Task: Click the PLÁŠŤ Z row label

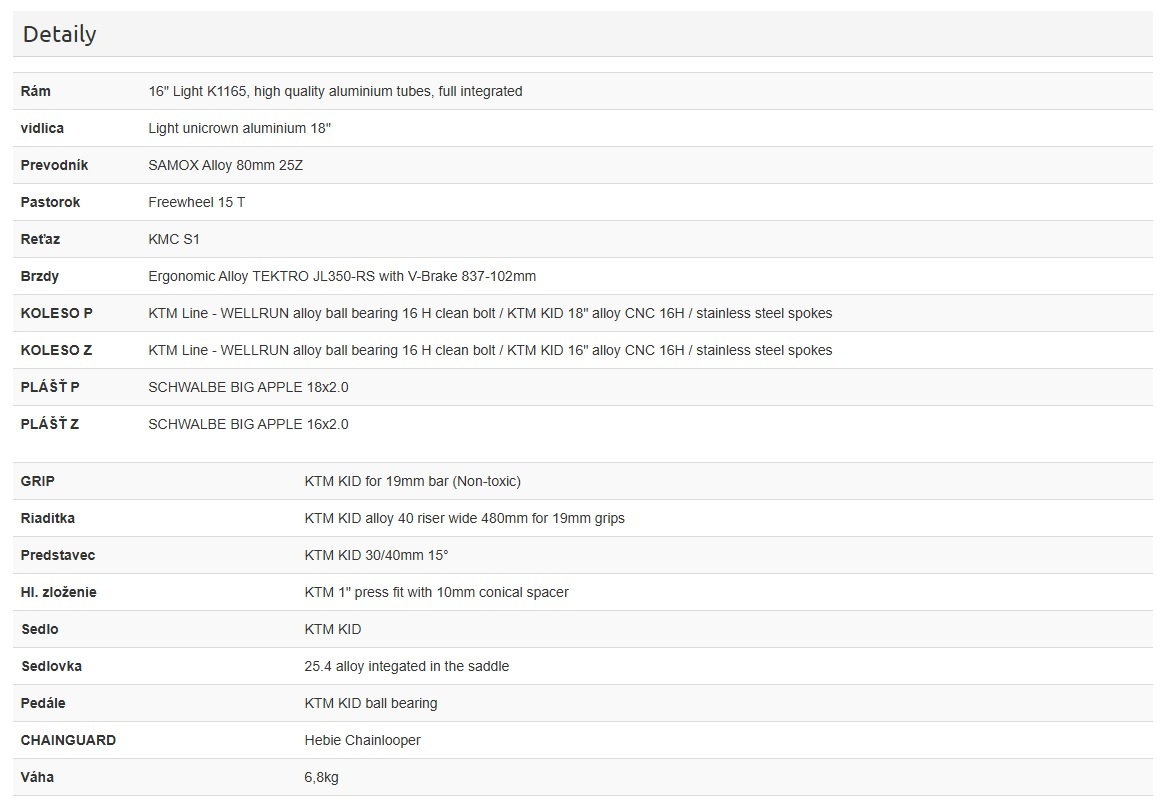Action: 50,424
